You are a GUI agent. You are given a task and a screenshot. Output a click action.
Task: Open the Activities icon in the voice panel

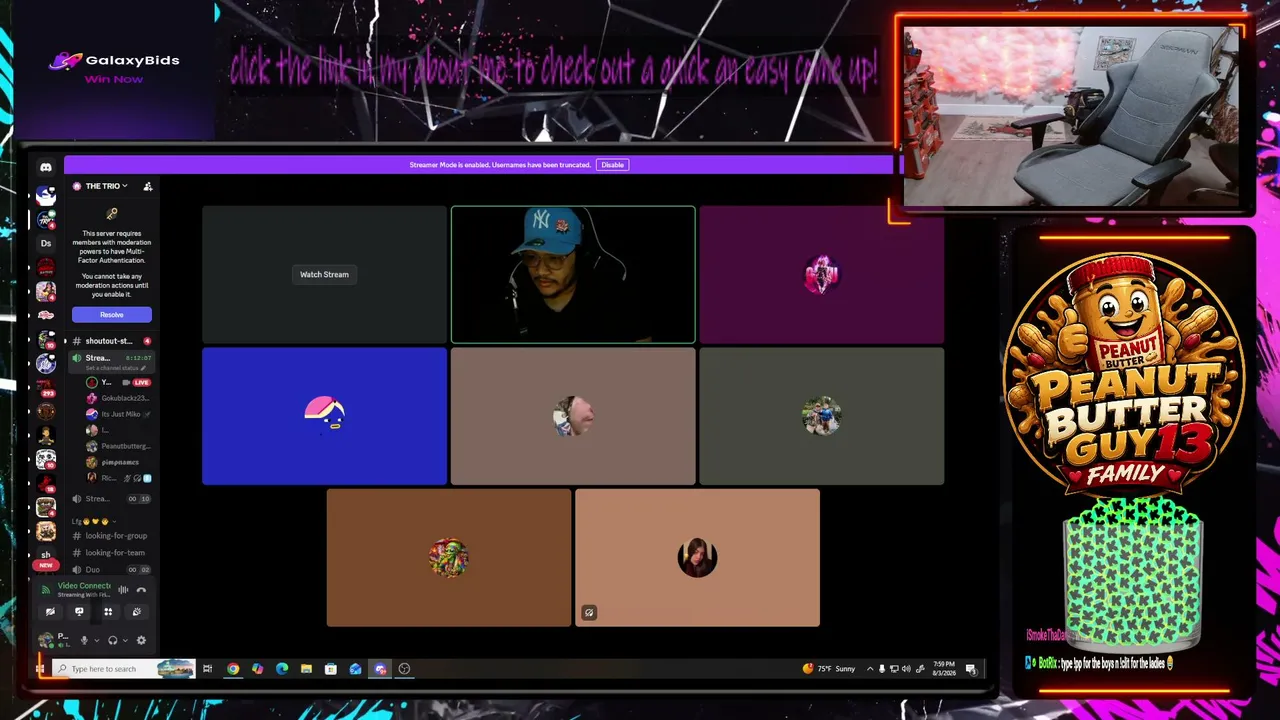[x=108, y=612]
